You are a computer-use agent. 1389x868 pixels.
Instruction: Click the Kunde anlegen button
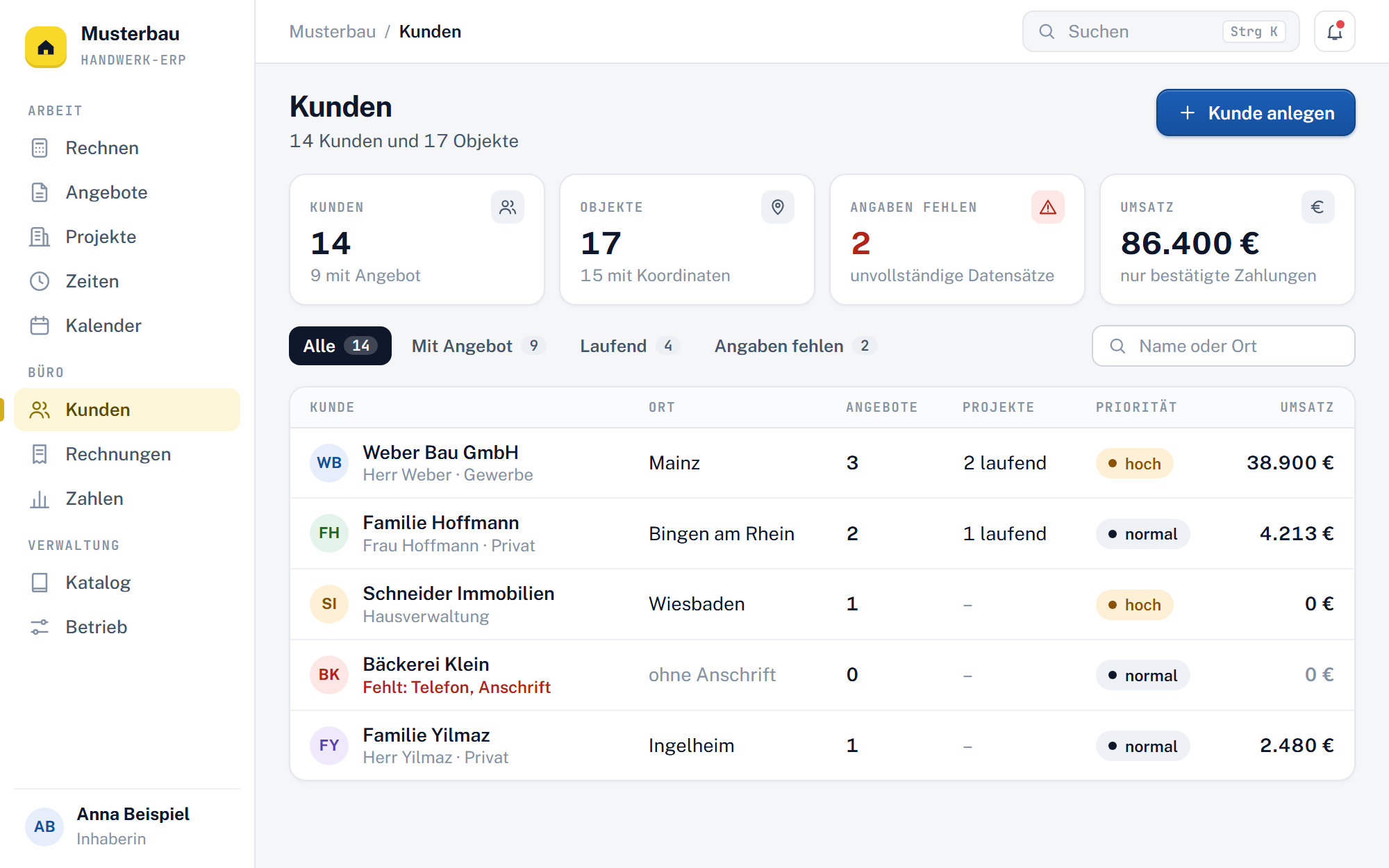[x=1256, y=112]
